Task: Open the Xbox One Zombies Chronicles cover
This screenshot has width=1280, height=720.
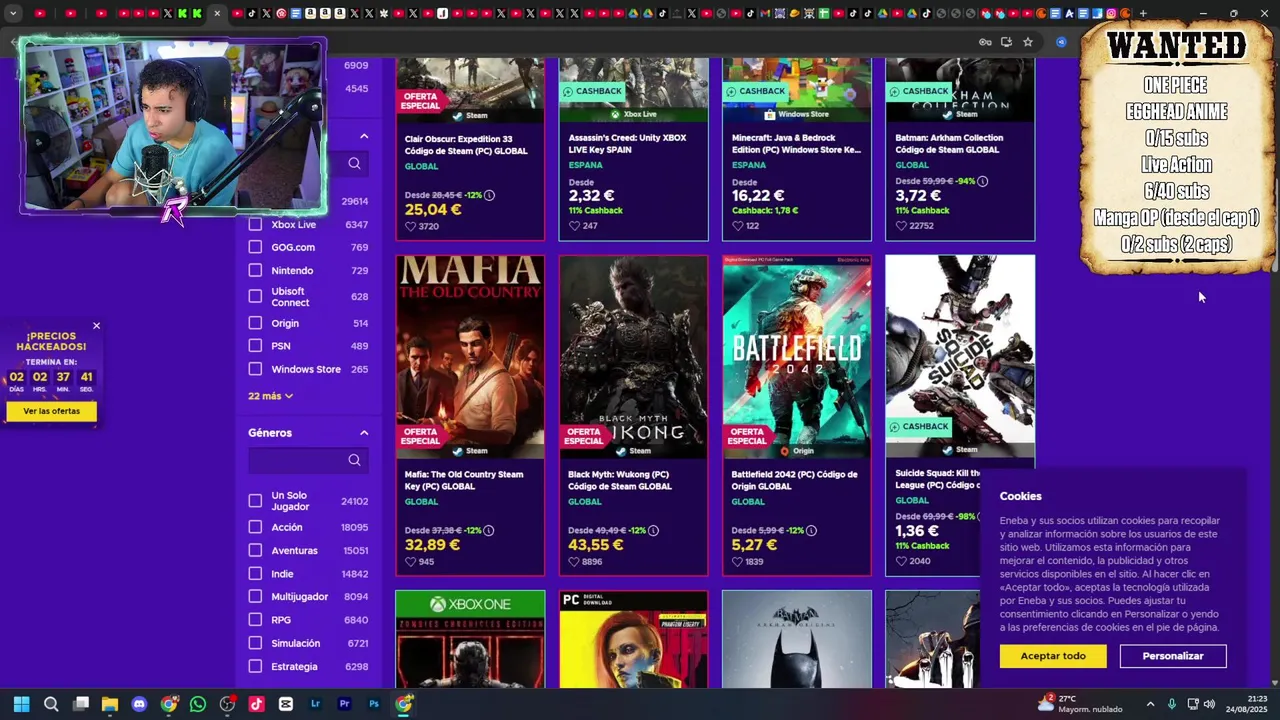Action: coord(470,639)
